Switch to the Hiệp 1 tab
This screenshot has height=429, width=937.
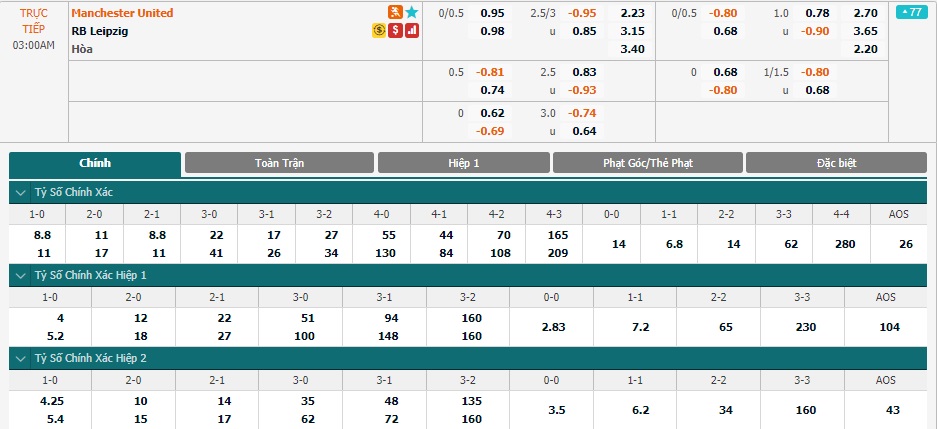click(464, 163)
